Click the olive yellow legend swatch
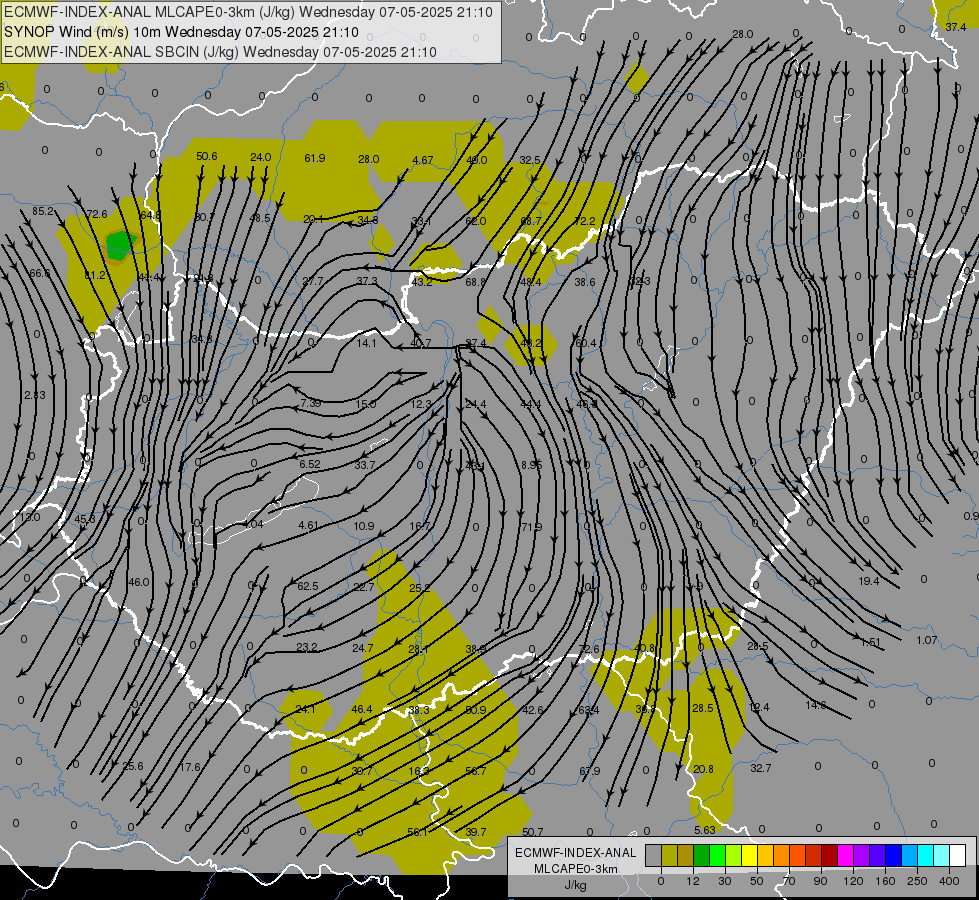 [x=669, y=855]
